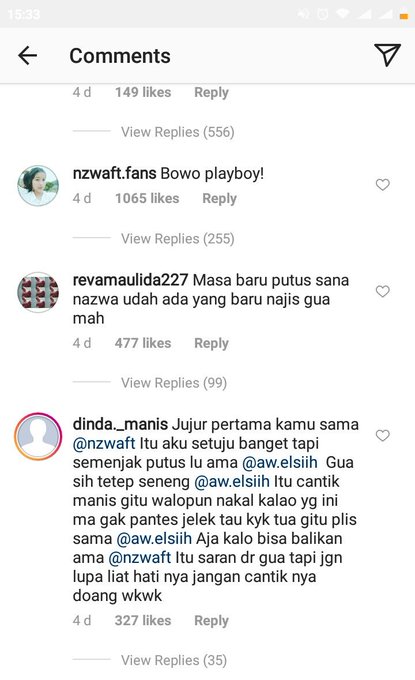
Task: Open nzwaft.fans username link
Action: (114, 173)
